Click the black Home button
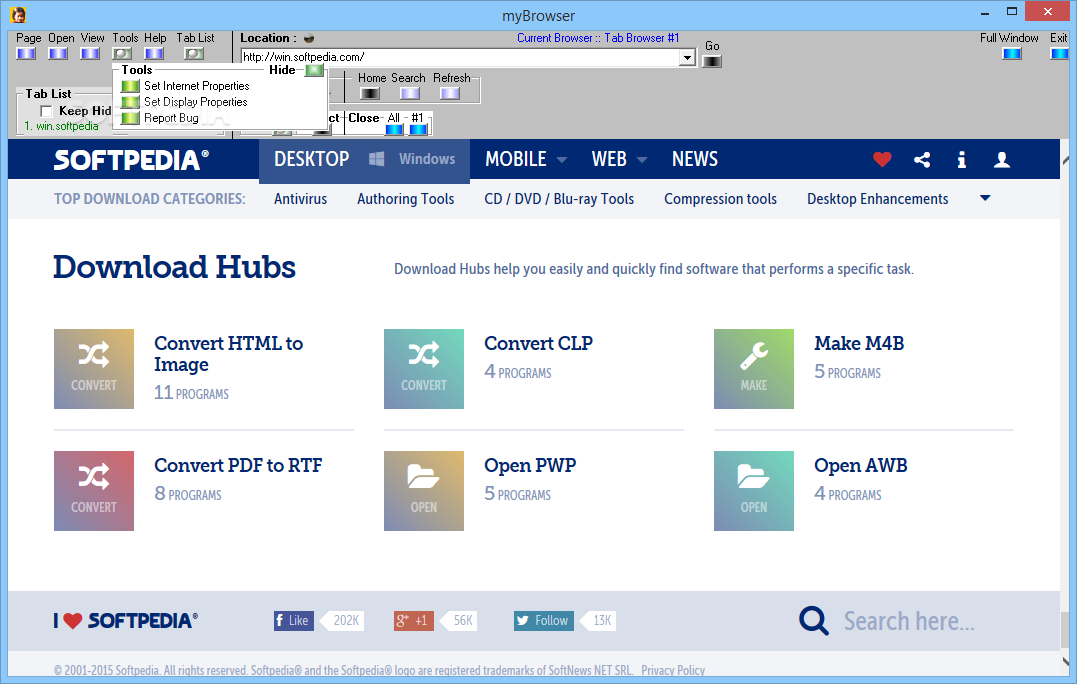 pyautogui.click(x=370, y=93)
